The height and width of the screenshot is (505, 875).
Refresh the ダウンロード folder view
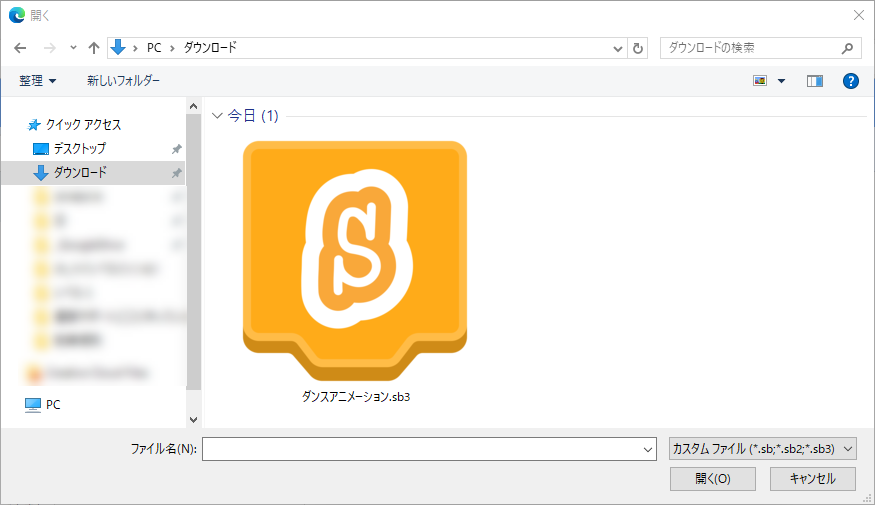(x=639, y=48)
